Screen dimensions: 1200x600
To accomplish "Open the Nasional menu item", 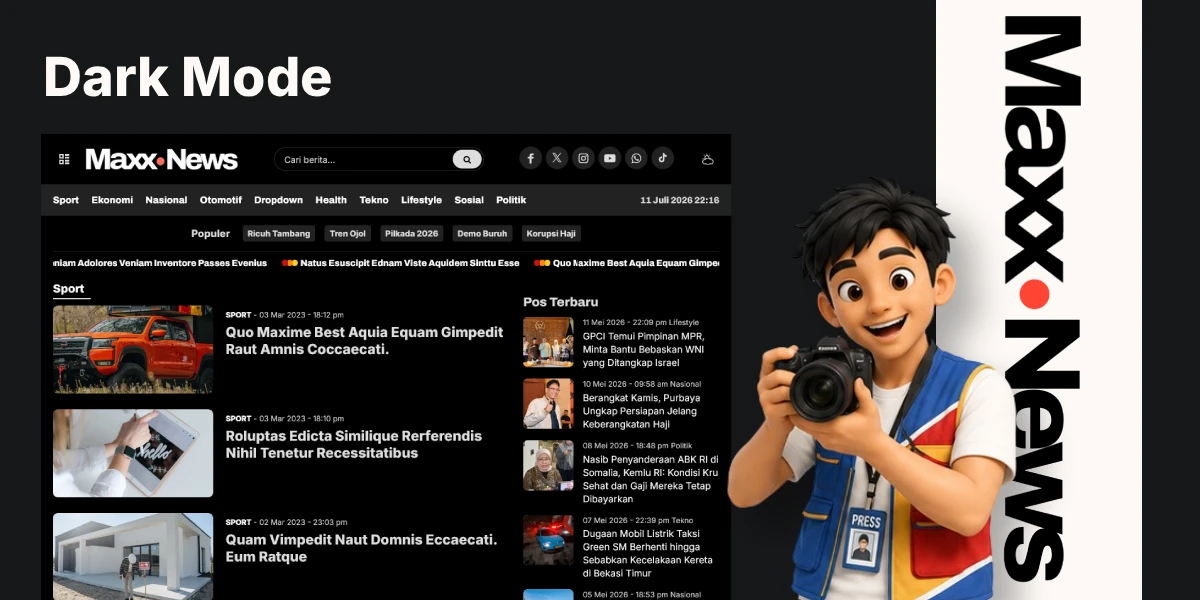I will coord(166,200).
